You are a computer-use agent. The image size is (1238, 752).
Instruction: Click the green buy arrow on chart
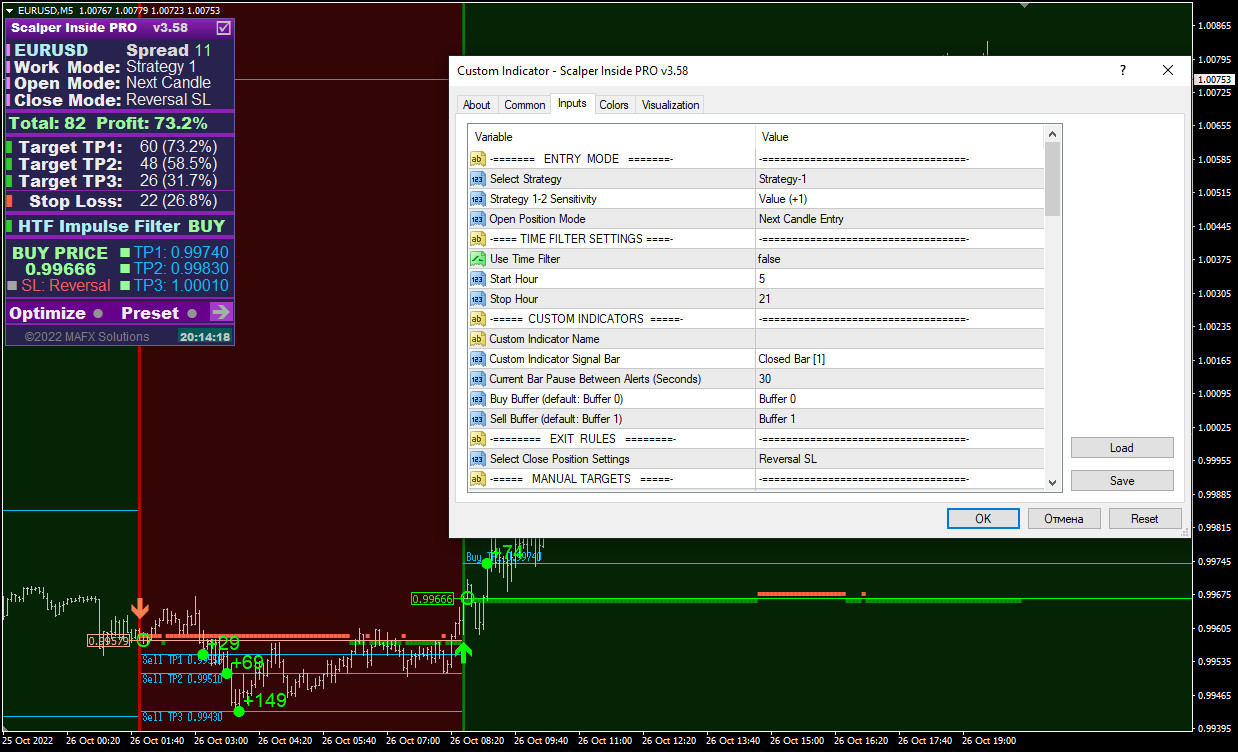point(463,653)
